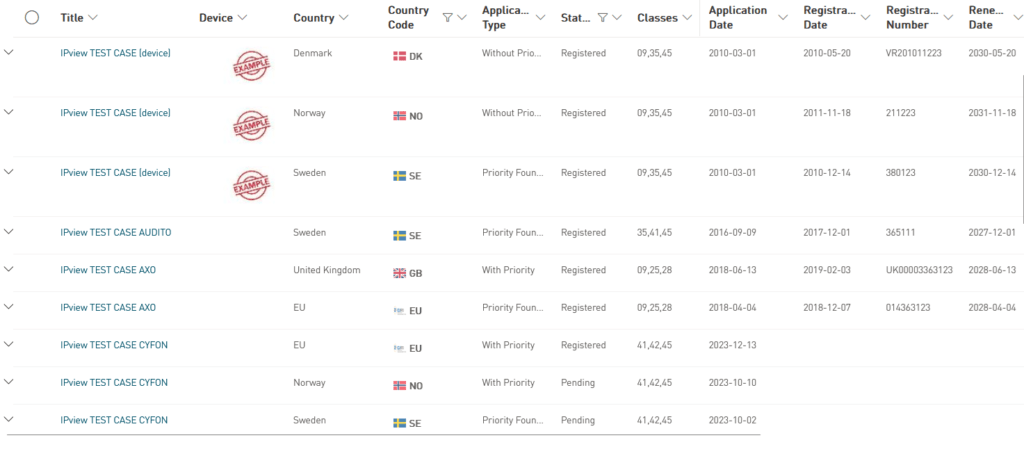Open the Title column sort chevron
The image size is (1024, 463).
(93, 18)
